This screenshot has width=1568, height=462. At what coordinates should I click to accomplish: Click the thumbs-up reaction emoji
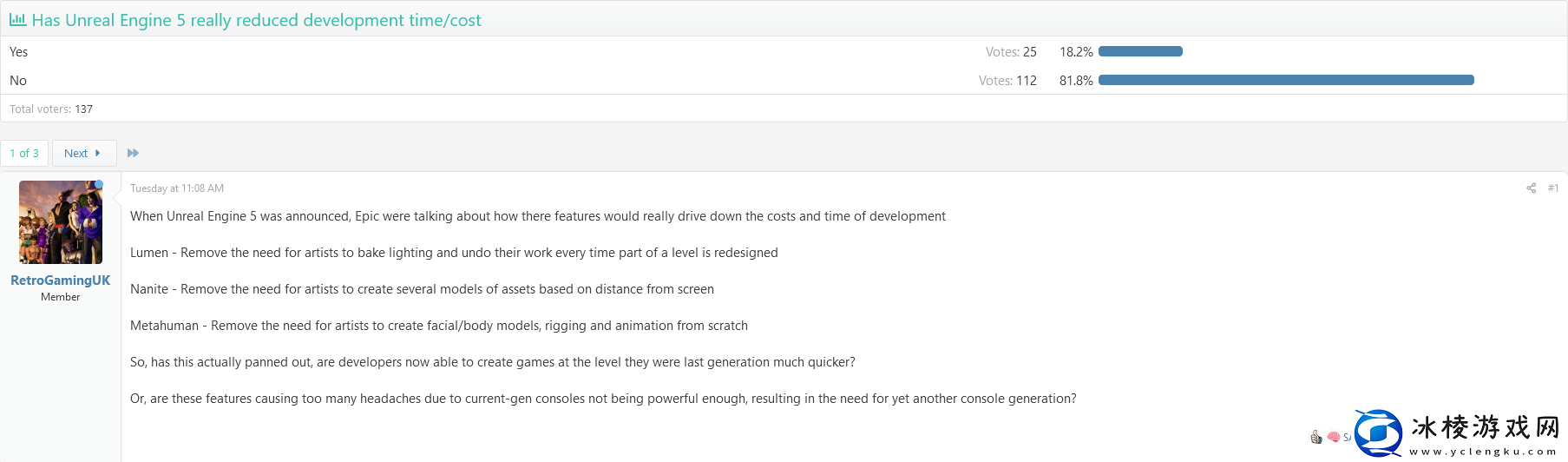pos(1316,437)
